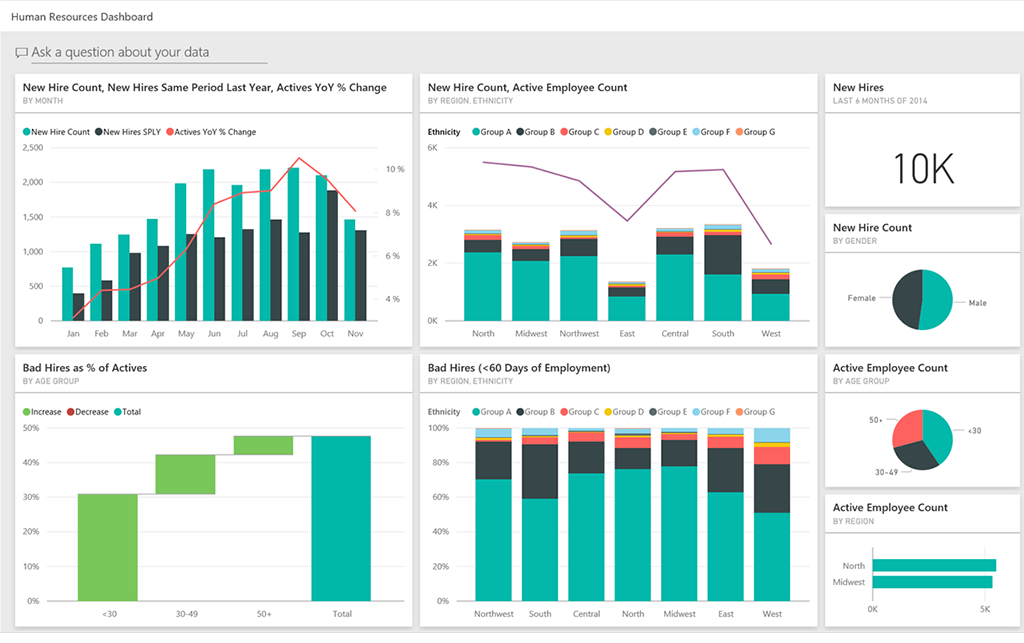Click Group F legend in the Bad Hires (<60 Days) chart
Viewport: 1024px width, 643px height.
pyautogui.click(x=695, y=412)
